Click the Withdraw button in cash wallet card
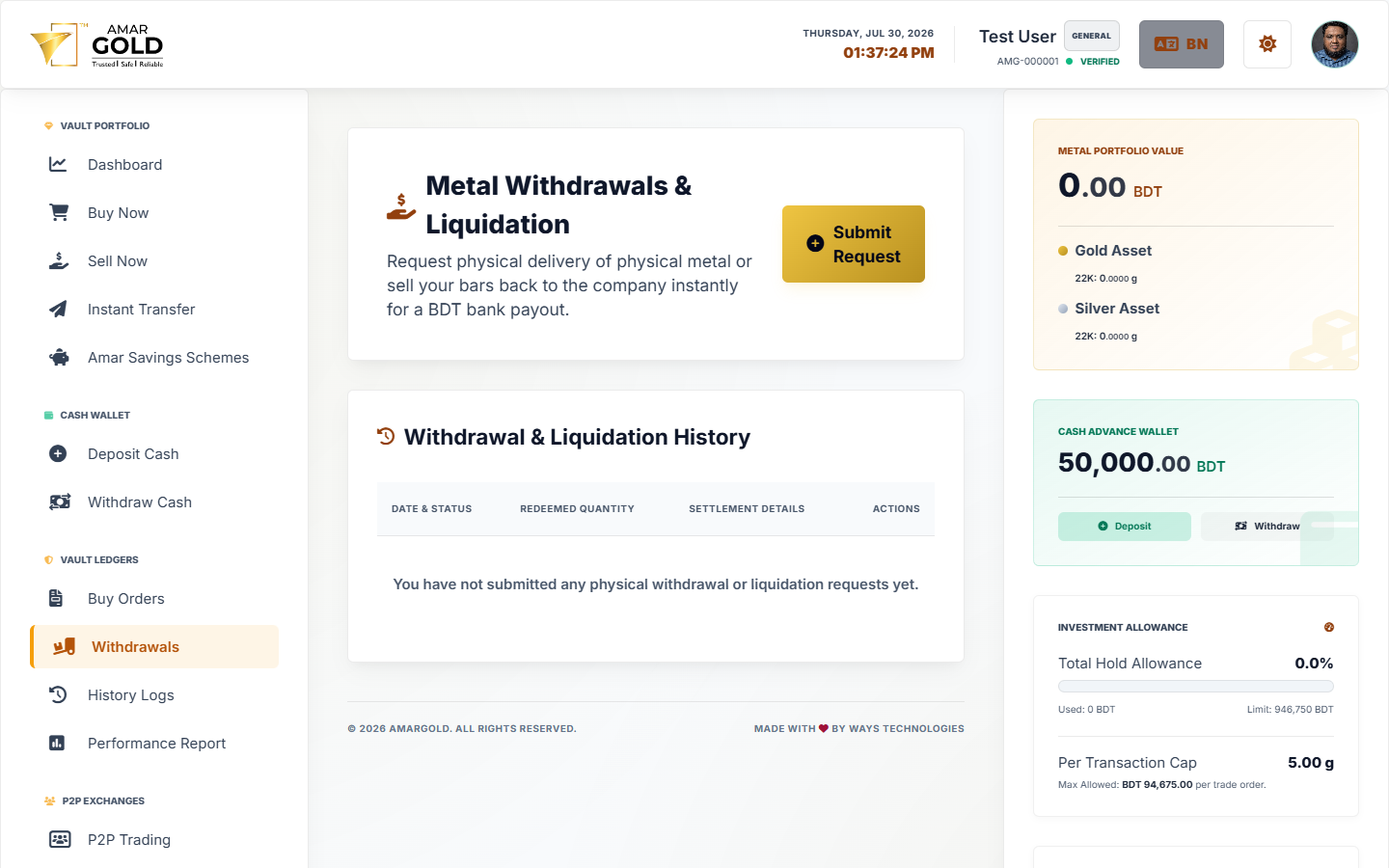The image size is (1389, 868). pos(1267,527)
